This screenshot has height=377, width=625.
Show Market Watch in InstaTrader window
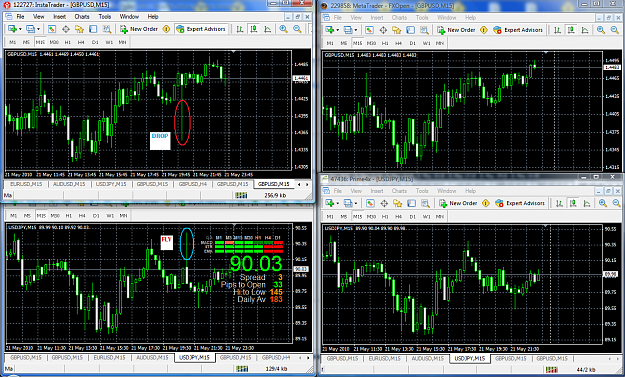point(52,29)
